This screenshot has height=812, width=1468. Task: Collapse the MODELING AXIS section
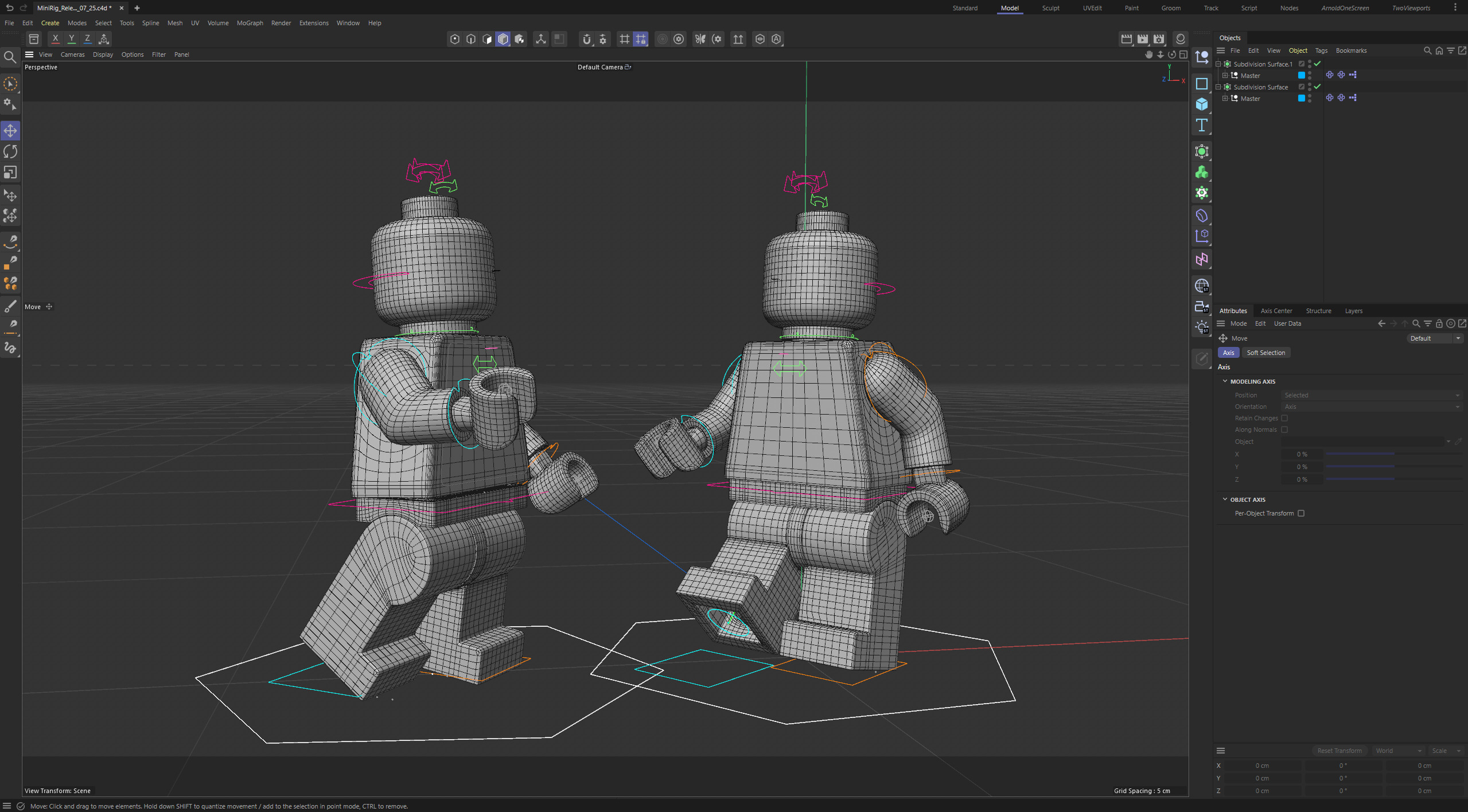tap(1225, 381)
